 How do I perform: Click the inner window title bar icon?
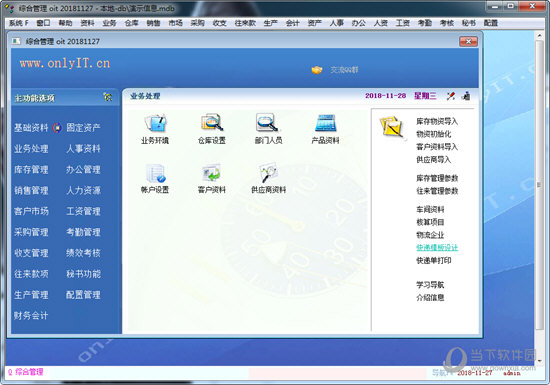(x=16, y=41)
